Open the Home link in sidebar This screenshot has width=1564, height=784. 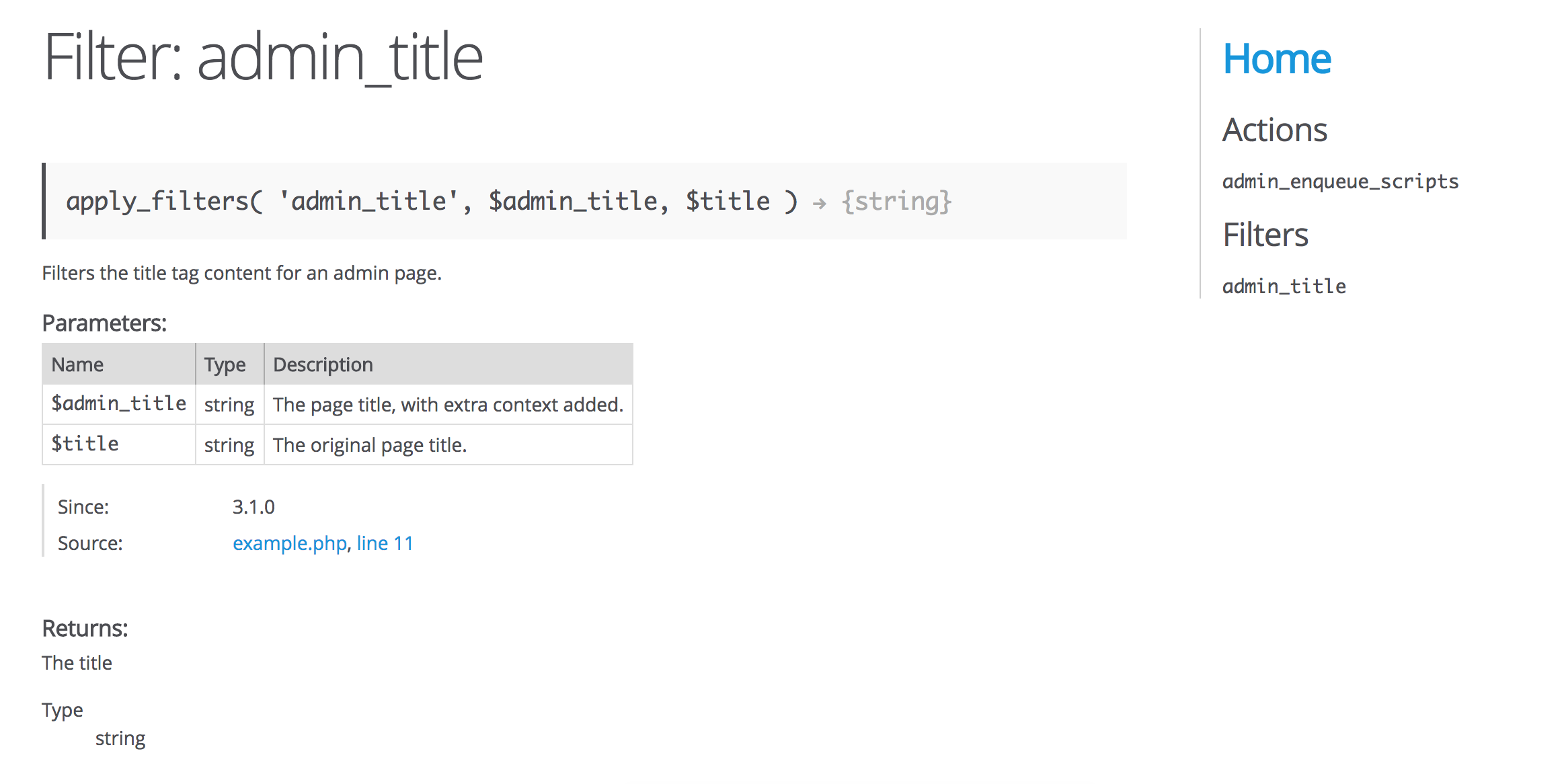pyautogui.click(x=1276, y=59)
